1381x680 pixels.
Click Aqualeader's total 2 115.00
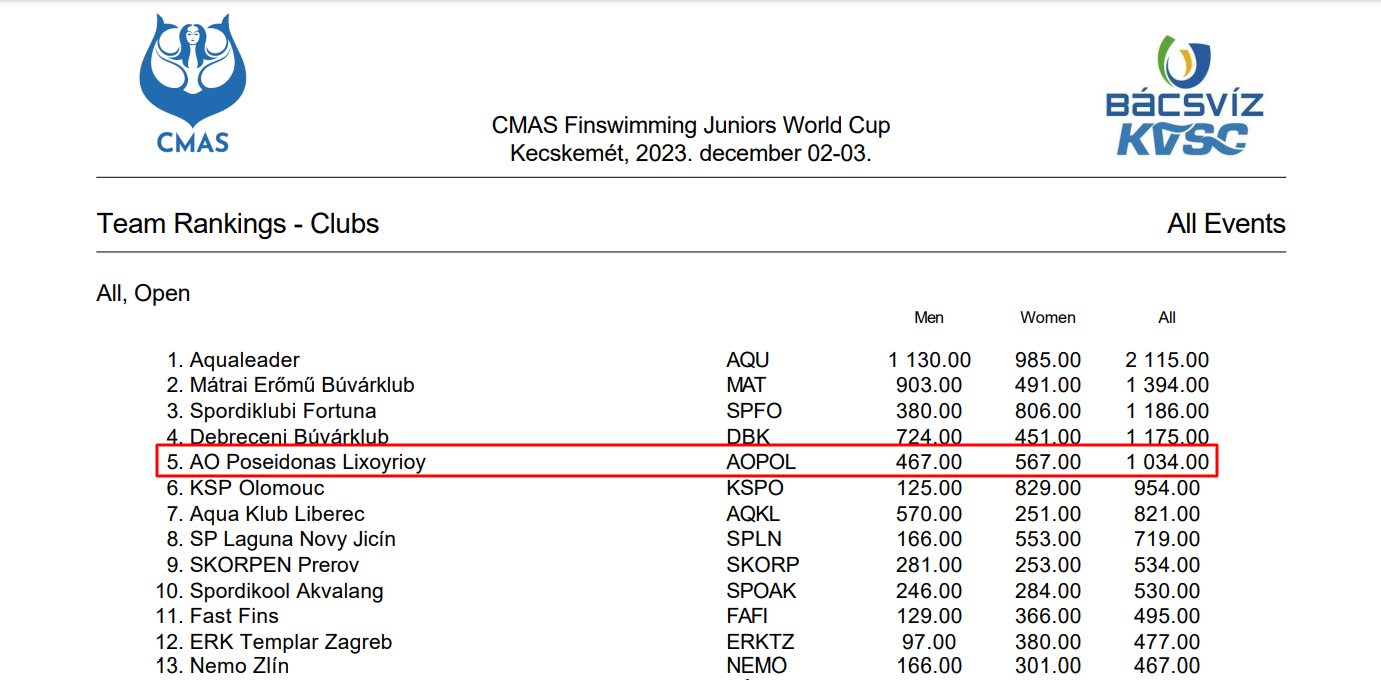pos(1167,360)
